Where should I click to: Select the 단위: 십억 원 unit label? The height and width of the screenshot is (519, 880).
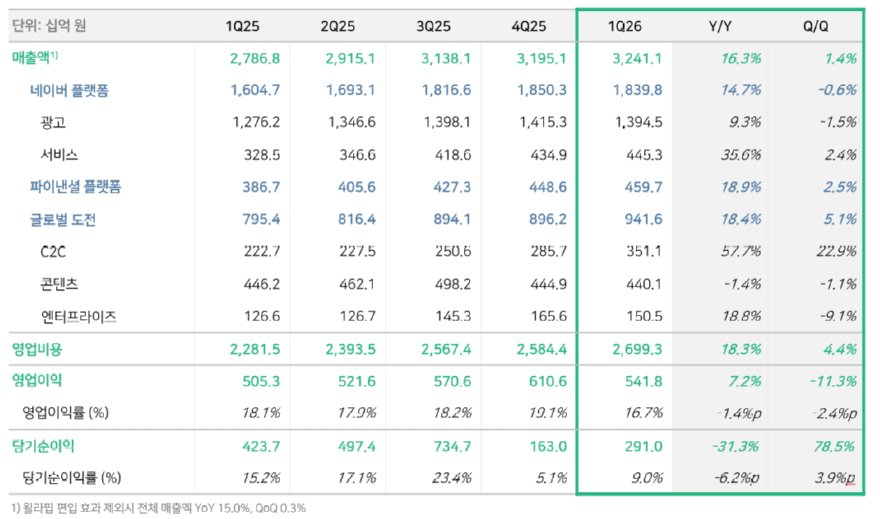49,26
